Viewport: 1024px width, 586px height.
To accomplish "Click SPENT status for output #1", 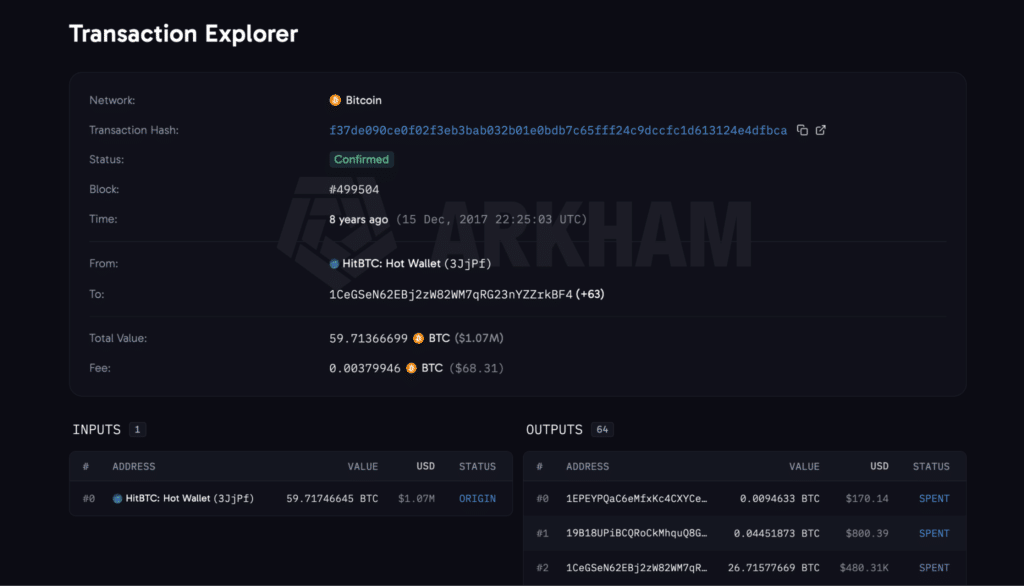I will [x=934, y=533].
